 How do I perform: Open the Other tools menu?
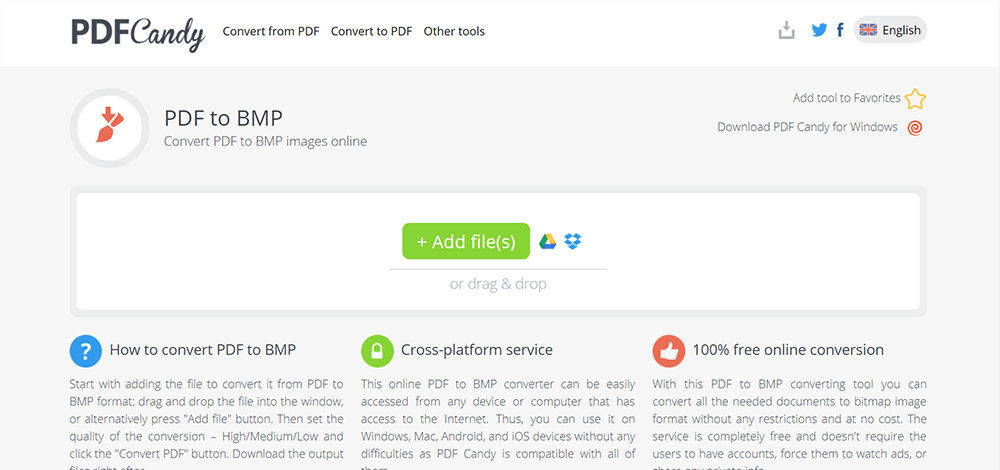pyautogui.click(x=454, y=31)
